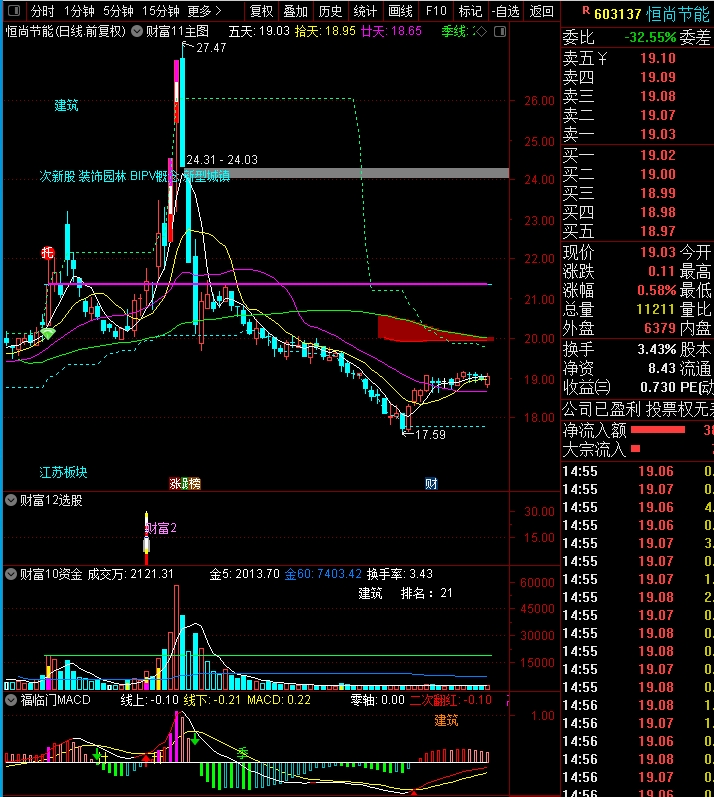Screen dimensions: 714x797
Task: Click the green diamond signal marker
Action: (x=48, y=333)
